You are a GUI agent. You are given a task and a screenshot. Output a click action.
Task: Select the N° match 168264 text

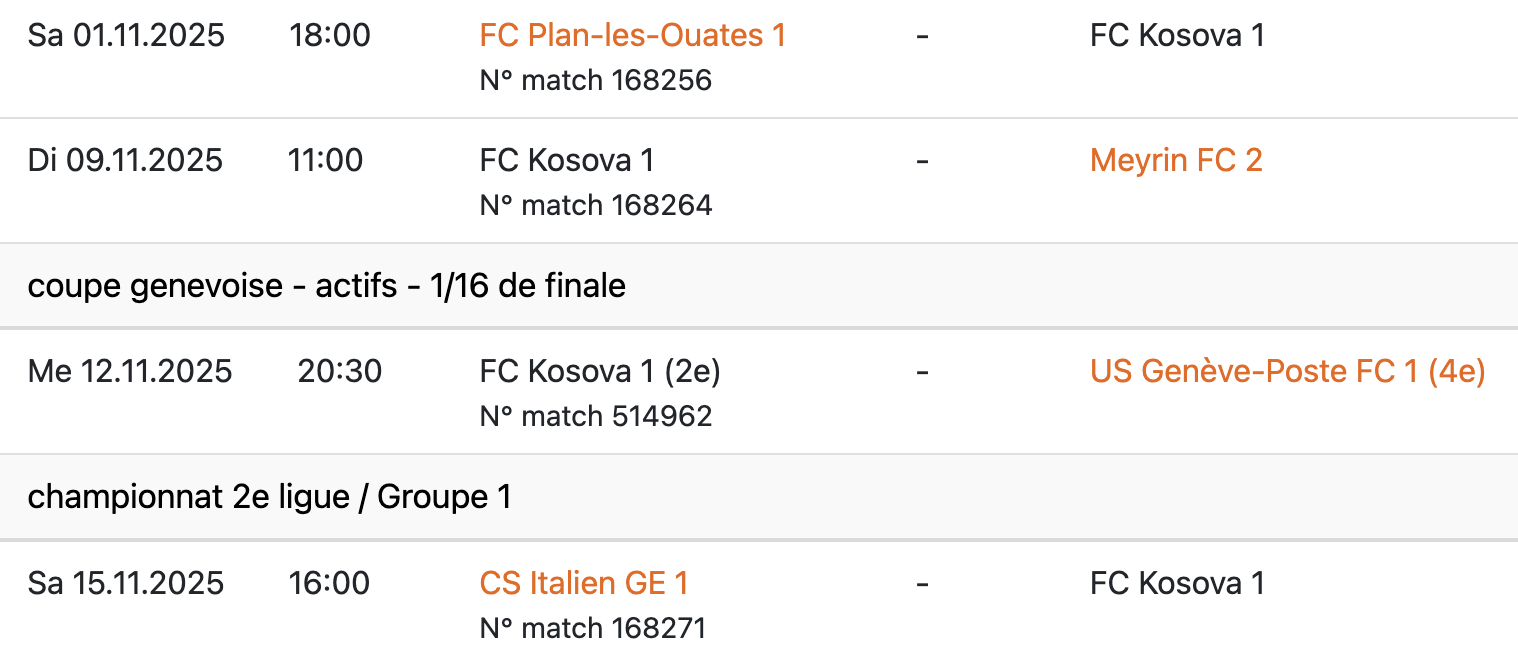(596, 205)
